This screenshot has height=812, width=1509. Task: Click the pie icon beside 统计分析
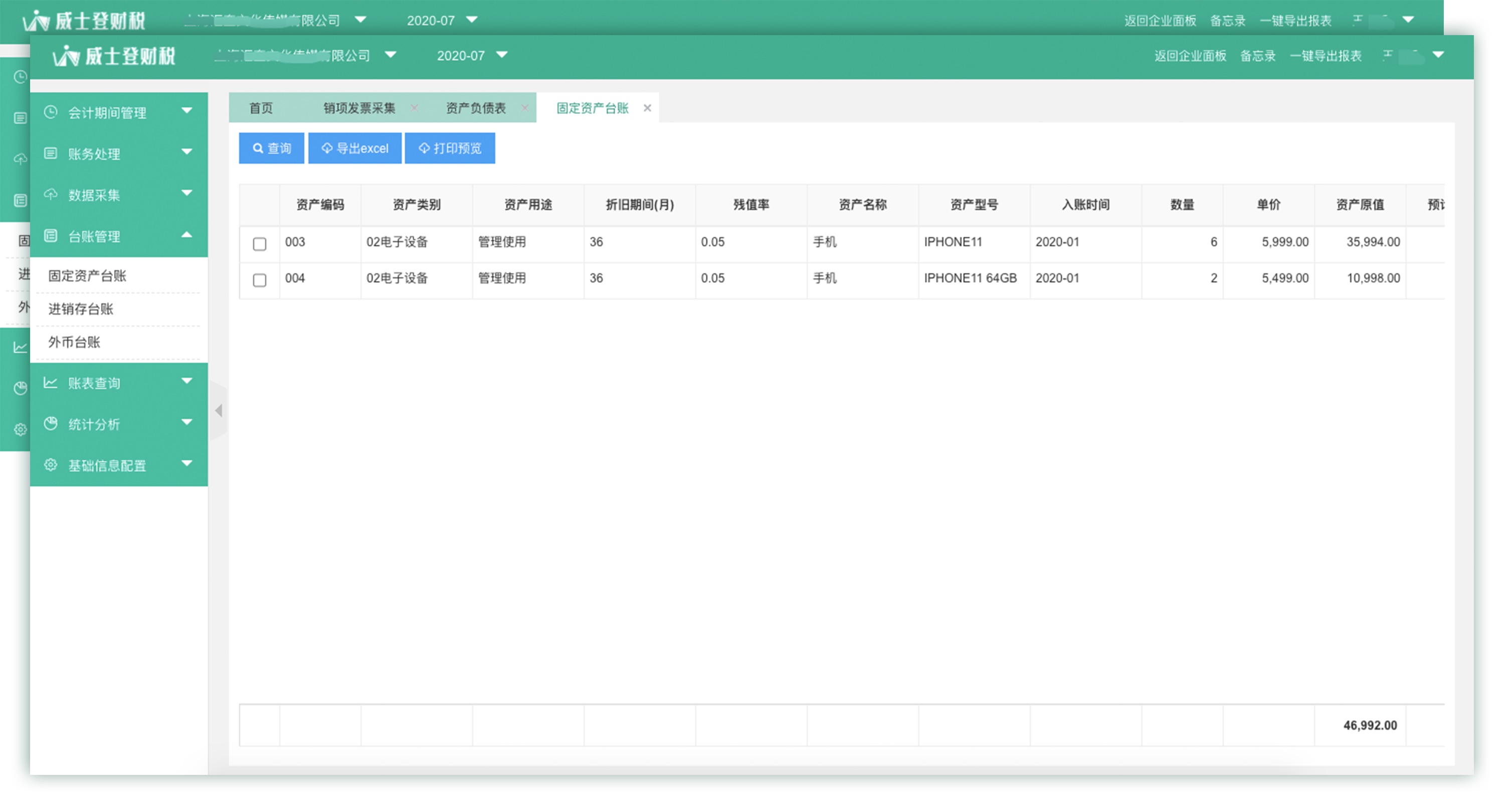coord(50,423)
